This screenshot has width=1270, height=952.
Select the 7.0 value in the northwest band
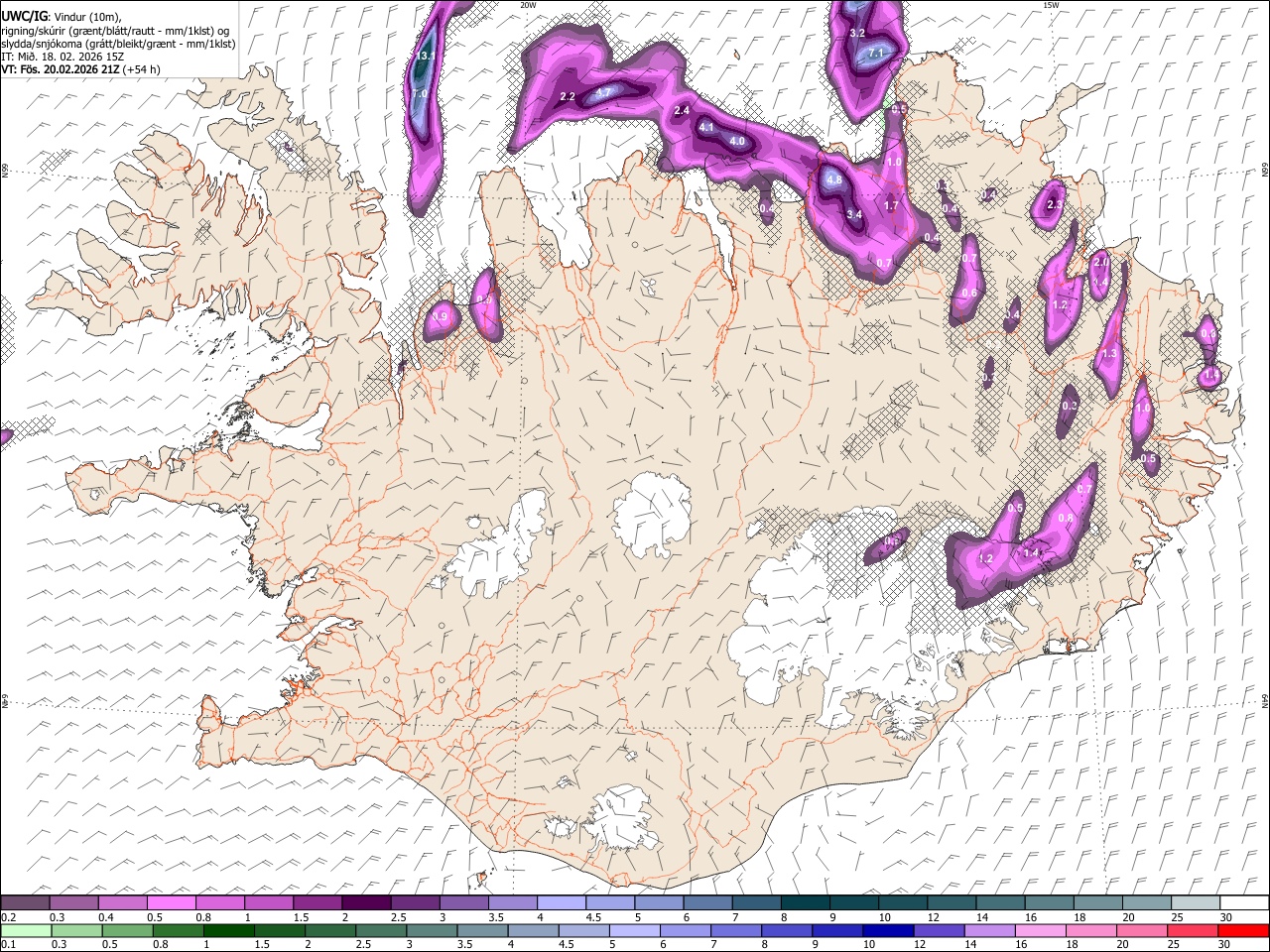pyautogui.click(x=420, y=94)
